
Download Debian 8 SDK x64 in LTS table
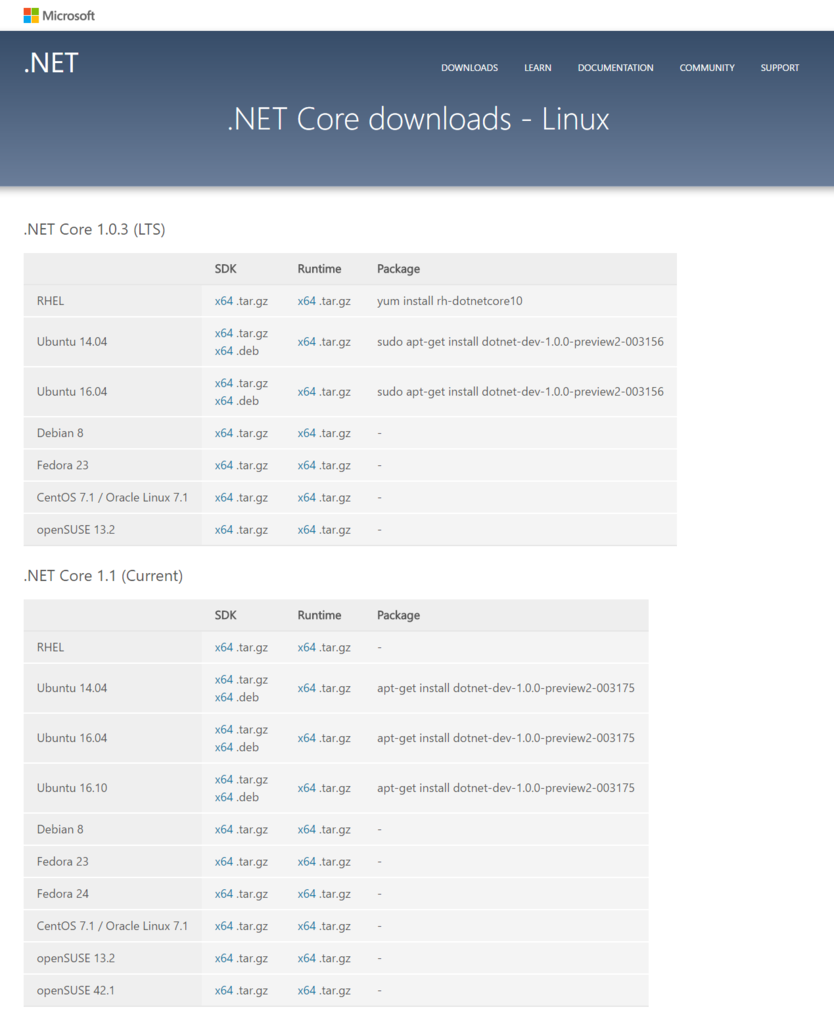(x=224, y=433)
